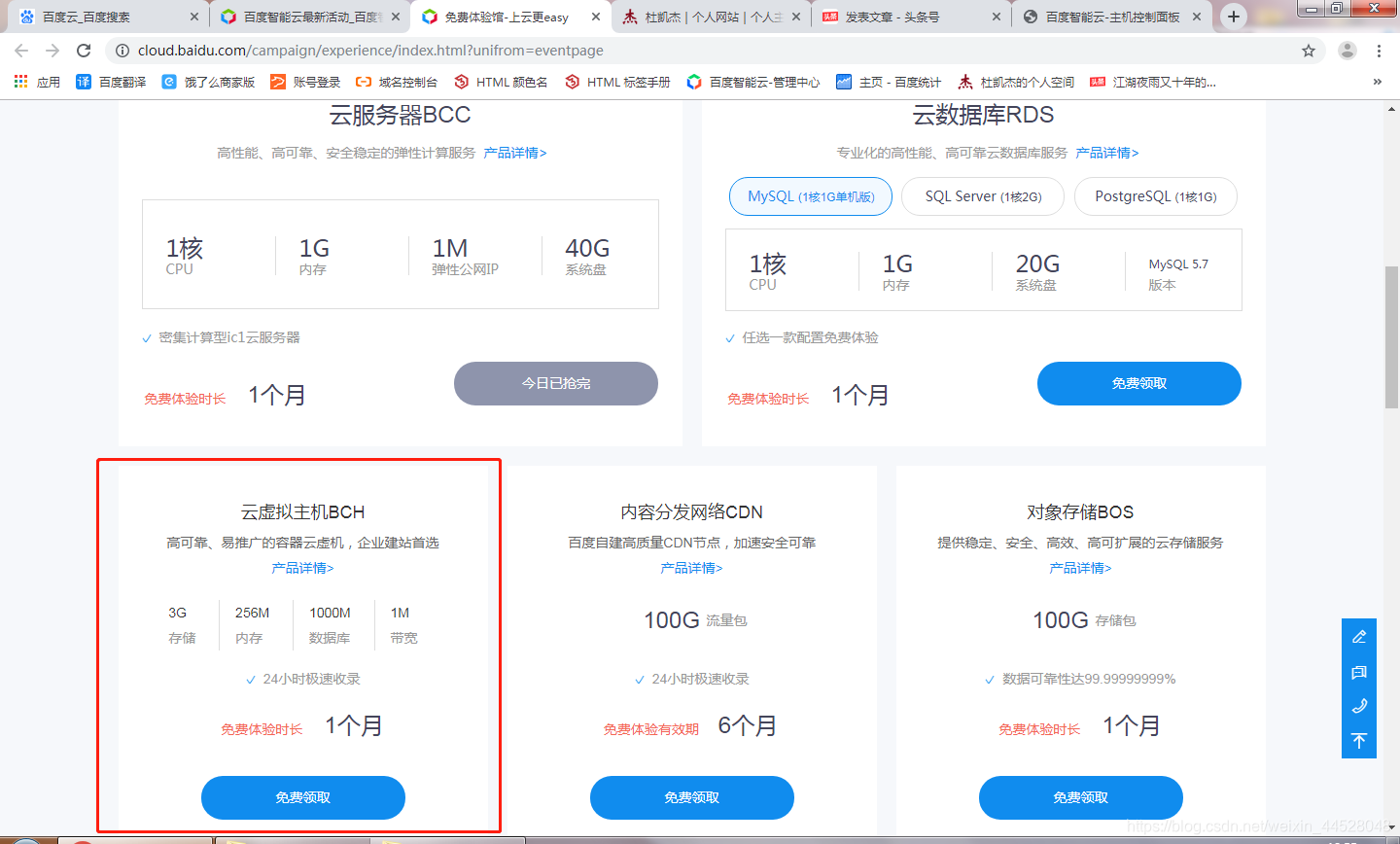Open 产品详情 link under 对象存储BOS

click(1081, 568)
